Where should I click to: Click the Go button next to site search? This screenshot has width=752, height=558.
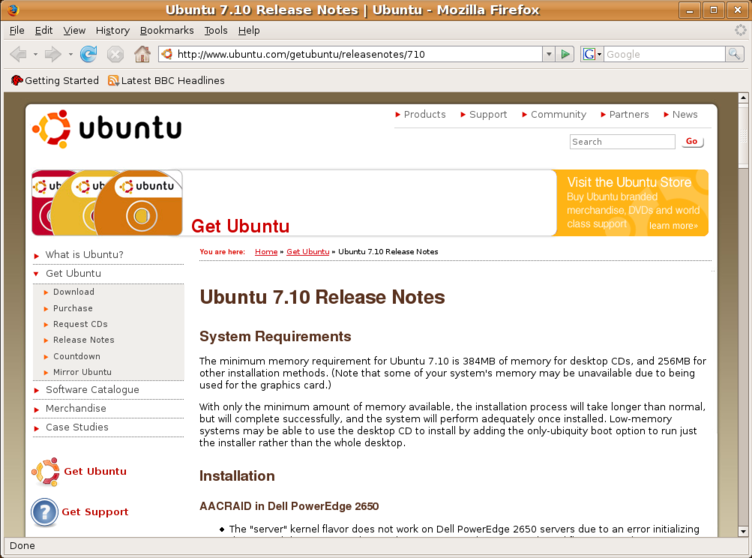pos(692,141)
